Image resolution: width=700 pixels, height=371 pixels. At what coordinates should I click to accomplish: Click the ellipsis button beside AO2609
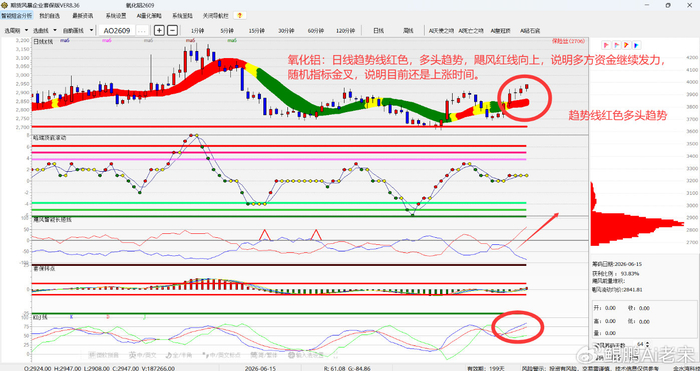142,30
